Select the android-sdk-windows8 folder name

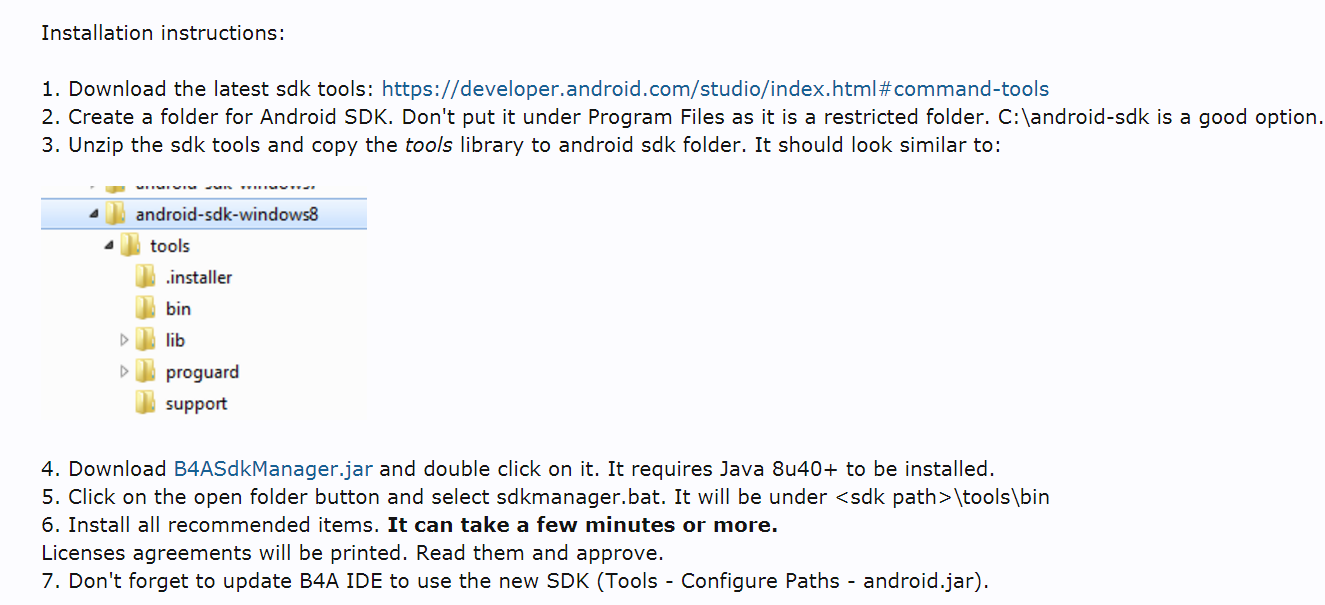227,214
